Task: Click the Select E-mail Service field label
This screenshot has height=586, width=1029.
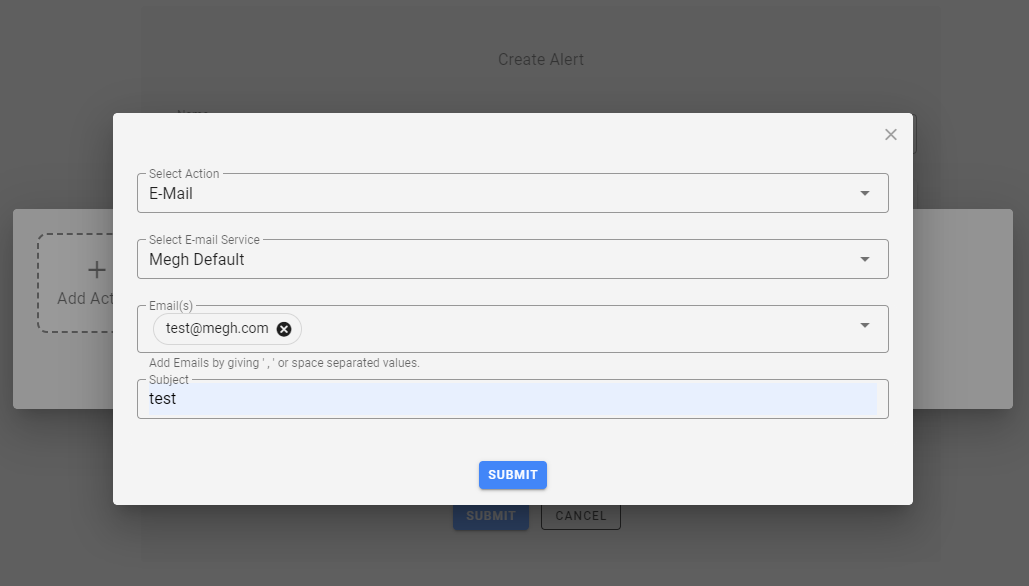Action: (x=204, y=240)
